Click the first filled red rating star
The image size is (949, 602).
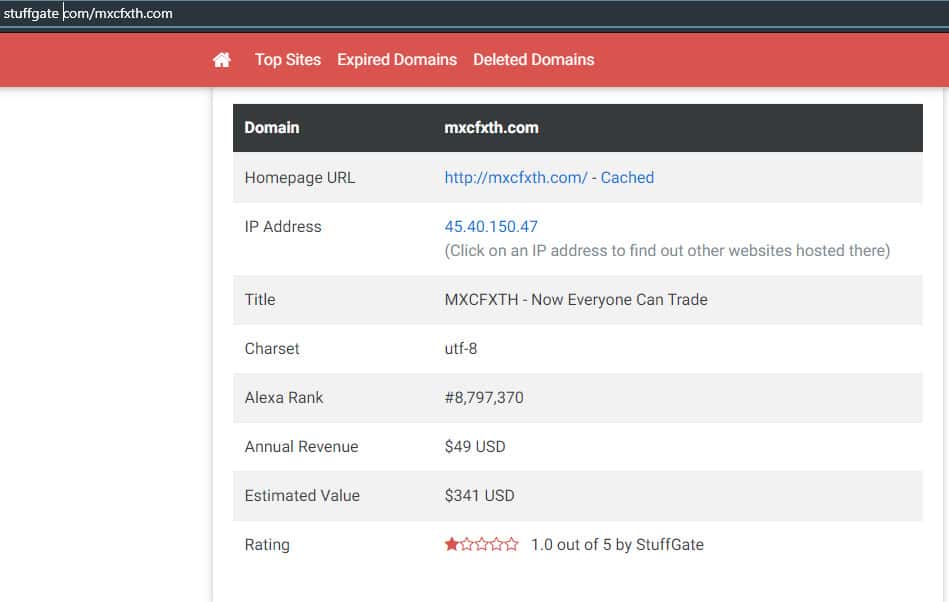point(452,545)
